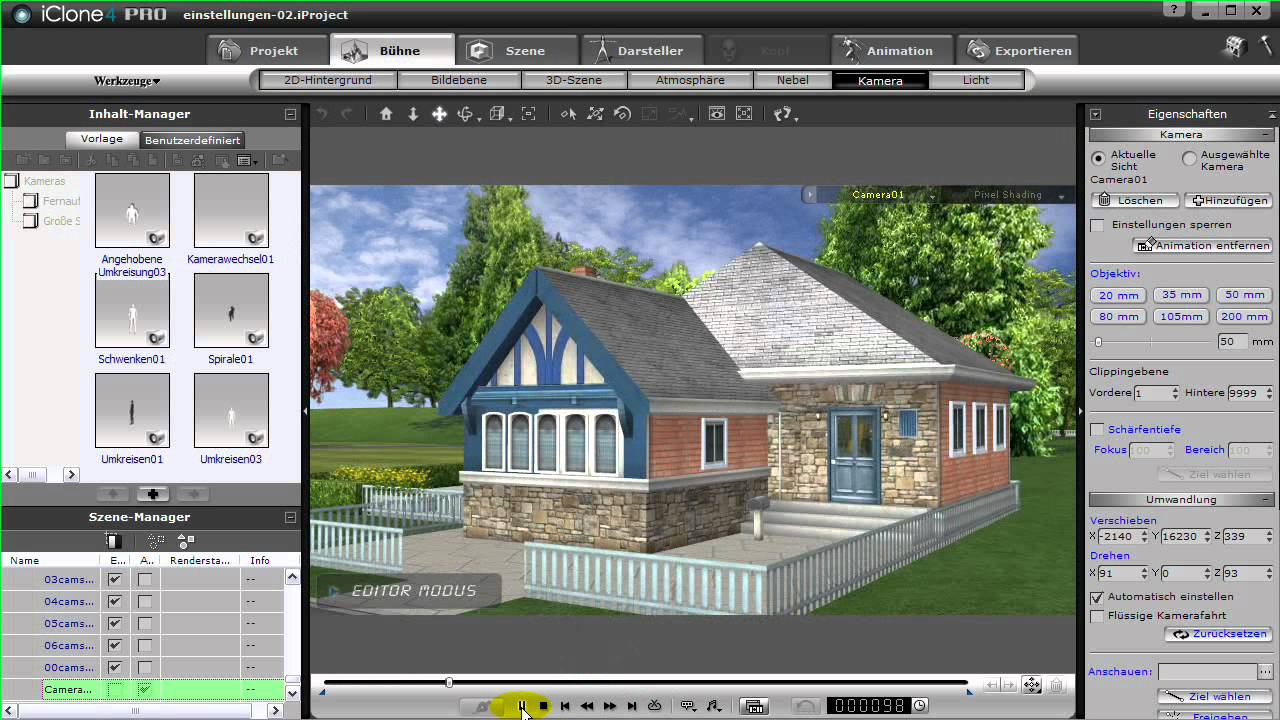Click the full screen view icon
1280x720 pixels.
[744, 114]
